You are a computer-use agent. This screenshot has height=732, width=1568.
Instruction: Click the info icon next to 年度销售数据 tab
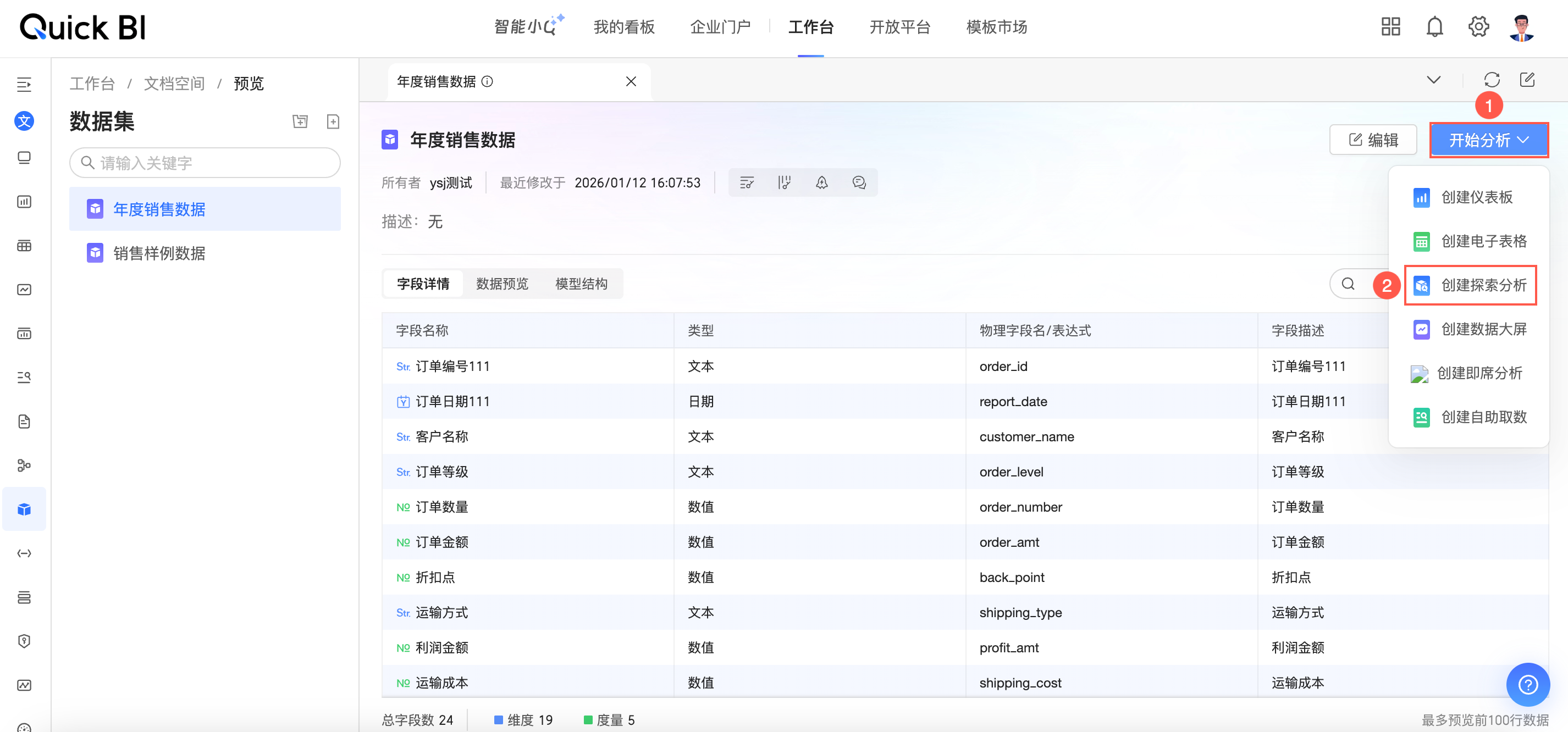pyautogui.click(x=487, y=81)
